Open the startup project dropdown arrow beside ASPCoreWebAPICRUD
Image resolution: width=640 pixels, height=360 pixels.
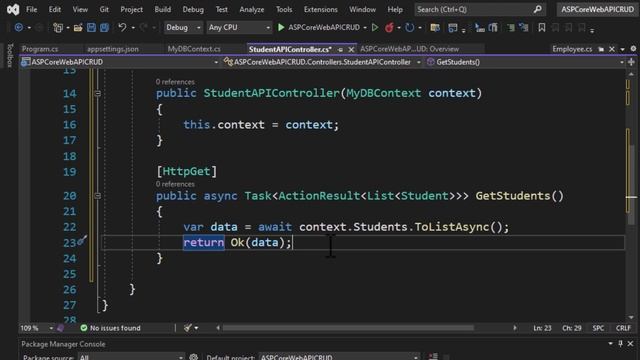[x=365, y=28]
